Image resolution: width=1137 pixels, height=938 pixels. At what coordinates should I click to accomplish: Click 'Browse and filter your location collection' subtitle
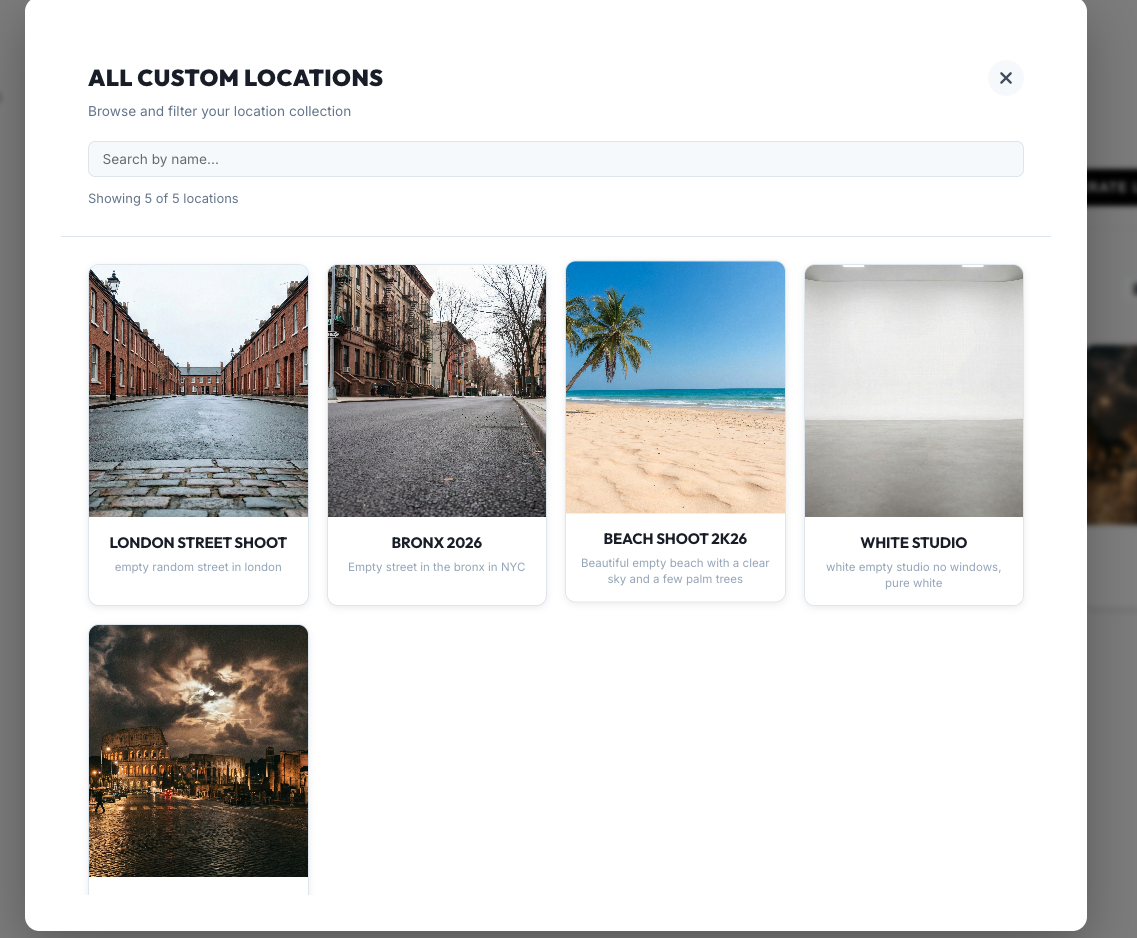coord(219,111)
